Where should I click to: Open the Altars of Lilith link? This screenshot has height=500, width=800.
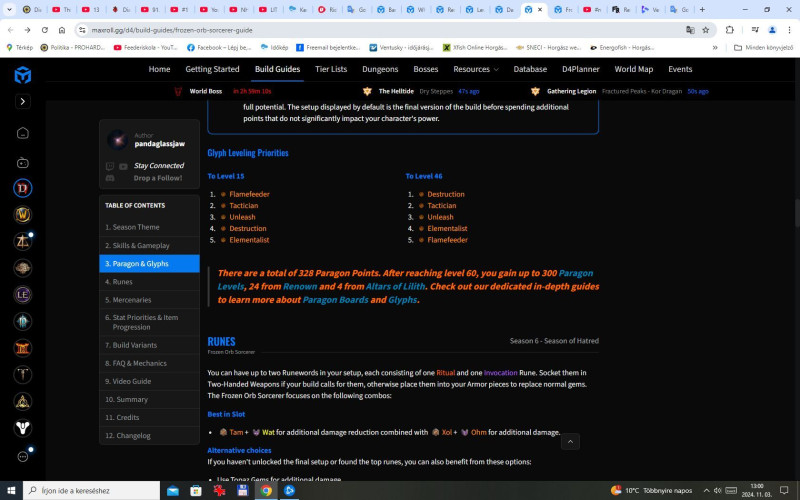coord(395,287)
